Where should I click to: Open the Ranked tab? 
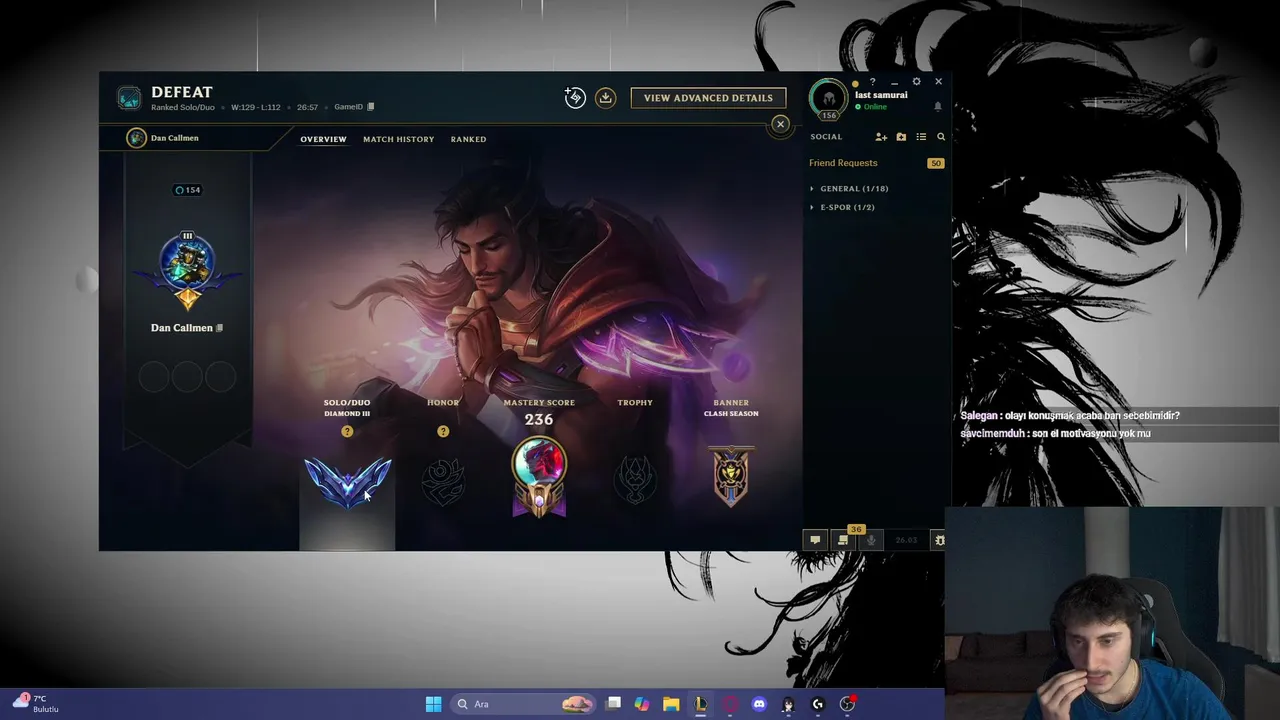pyautogui.click(x=468, y=139)
